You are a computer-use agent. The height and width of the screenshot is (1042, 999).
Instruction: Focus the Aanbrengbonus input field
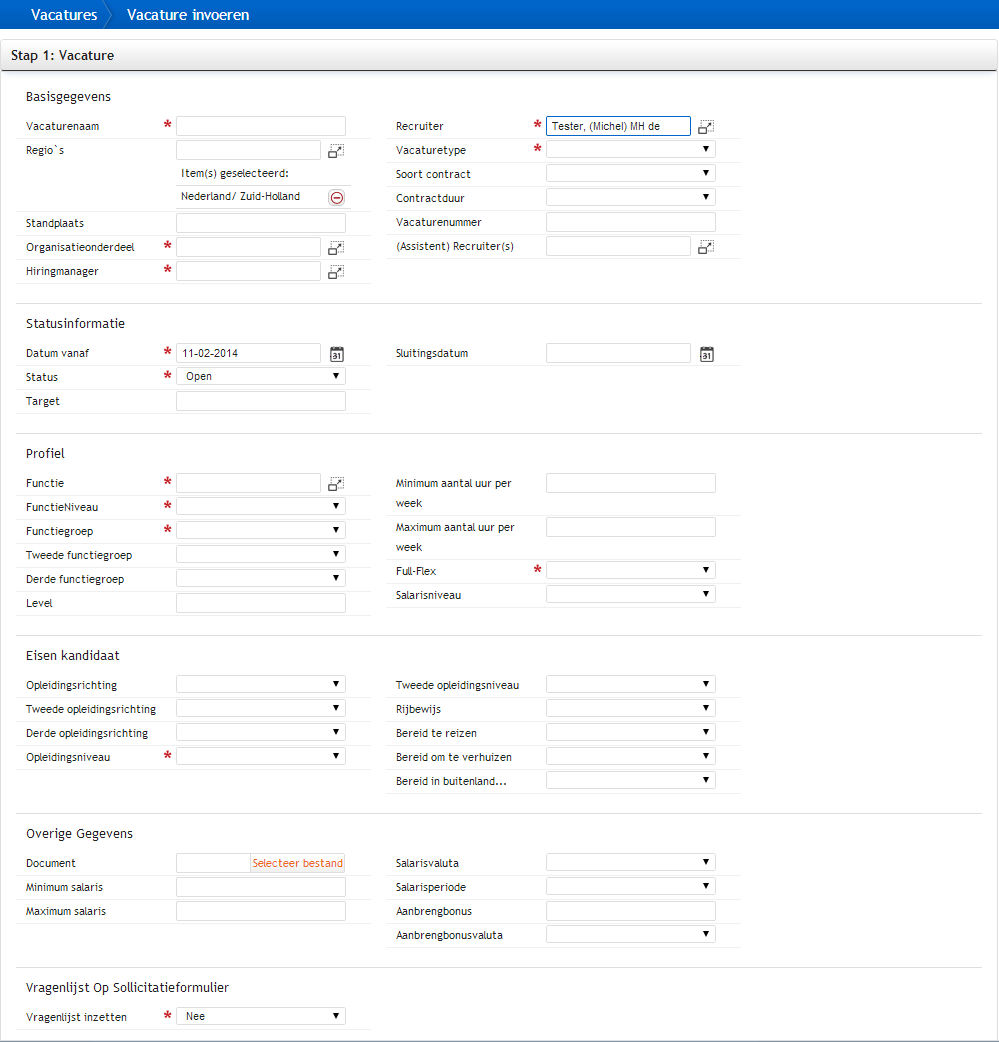click(631, 911)
